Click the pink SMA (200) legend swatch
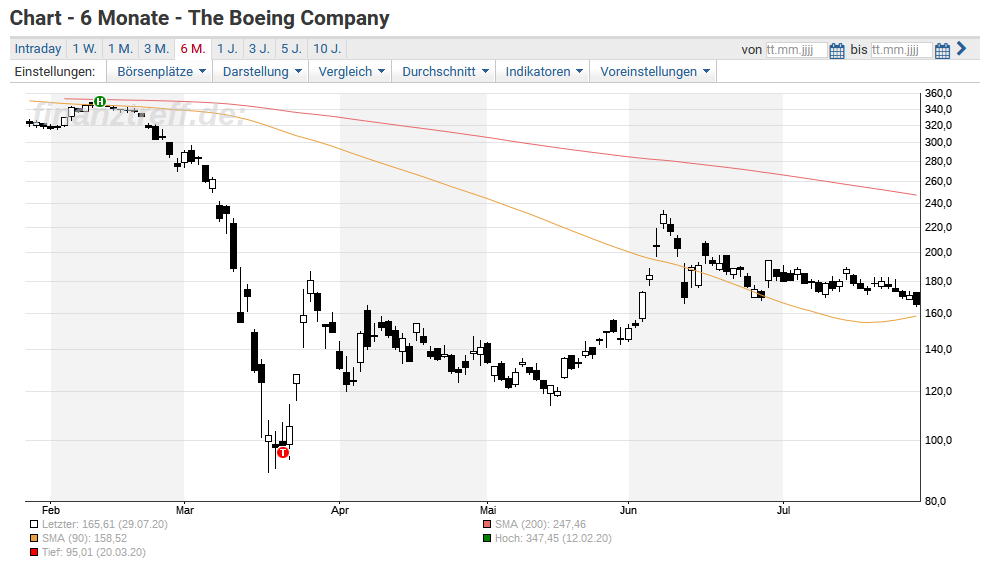 point(486,524)
